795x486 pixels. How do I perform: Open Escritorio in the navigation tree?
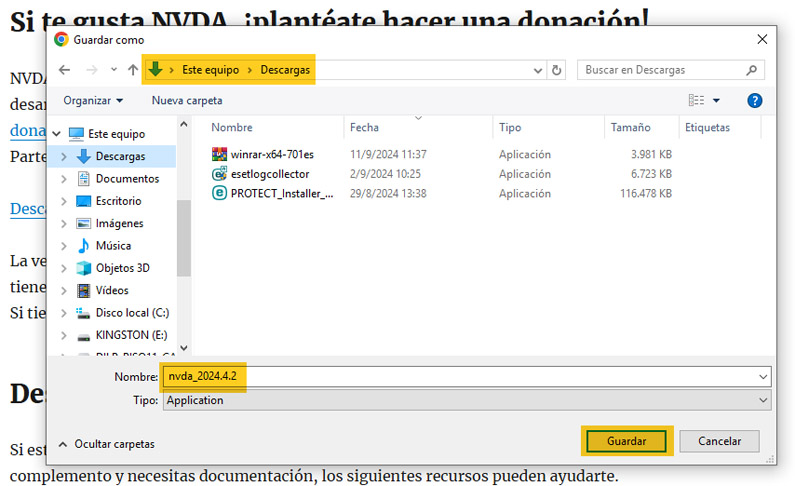point(119,201)
